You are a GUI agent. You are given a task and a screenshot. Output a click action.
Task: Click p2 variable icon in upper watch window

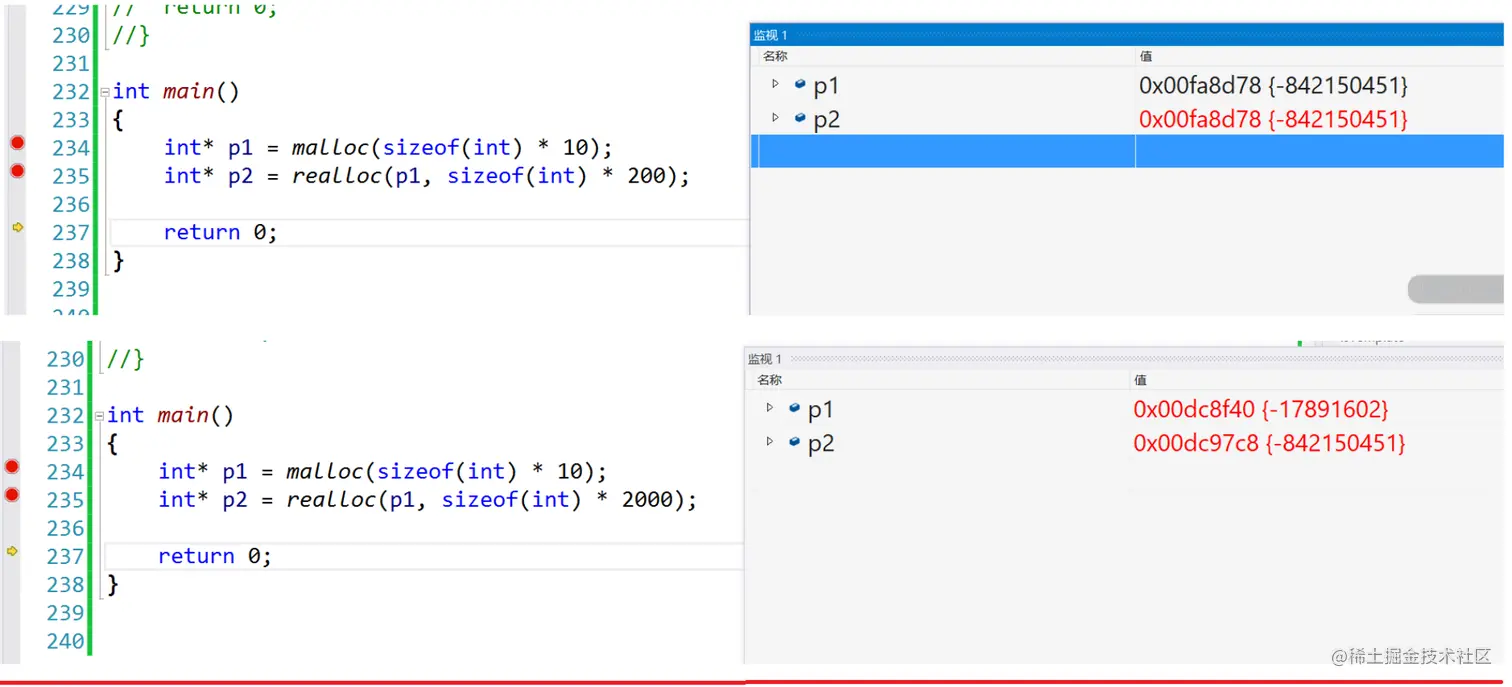click(800, 118)
